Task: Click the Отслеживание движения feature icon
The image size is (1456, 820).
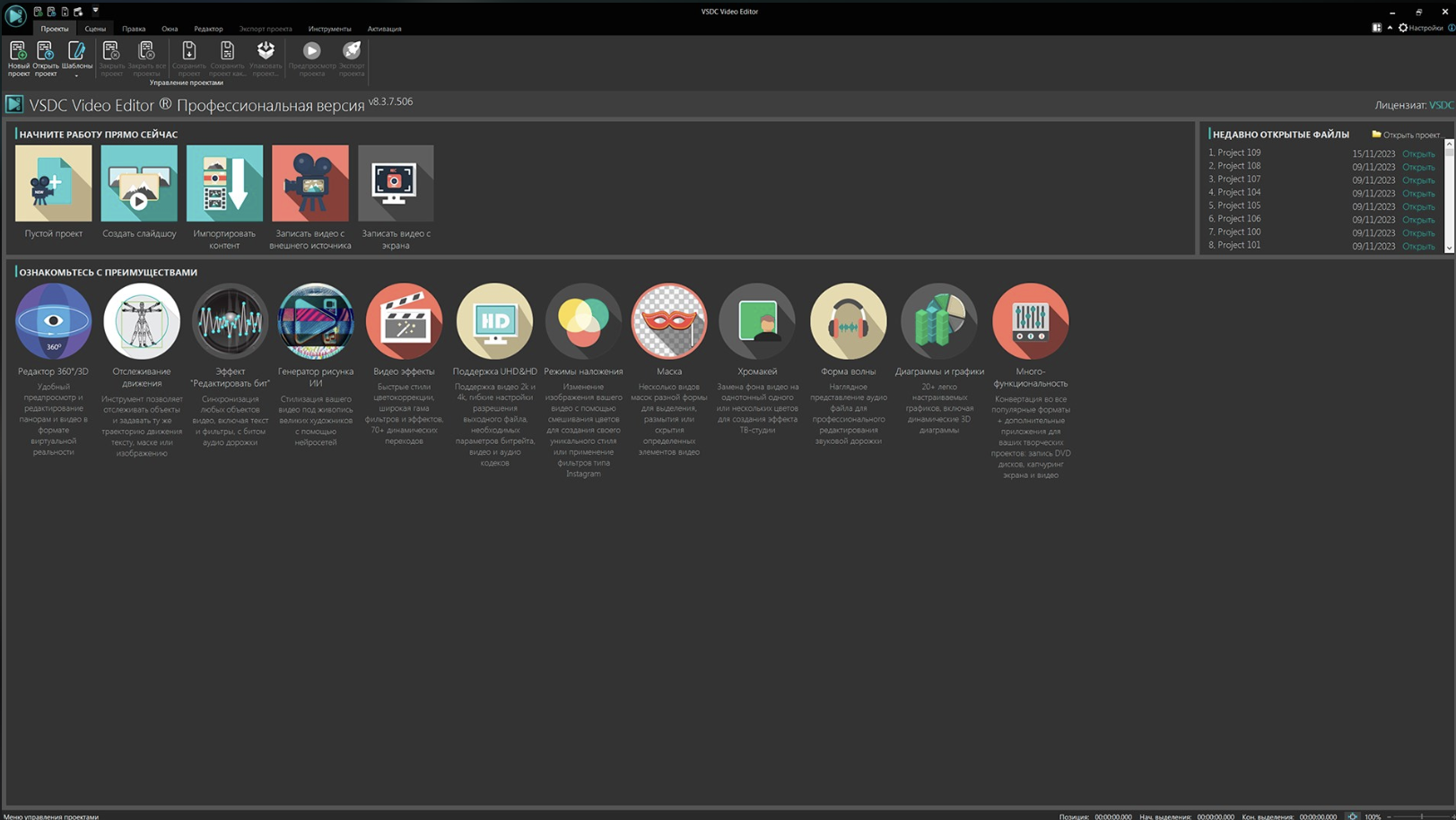Action: (x=142, y=321)
